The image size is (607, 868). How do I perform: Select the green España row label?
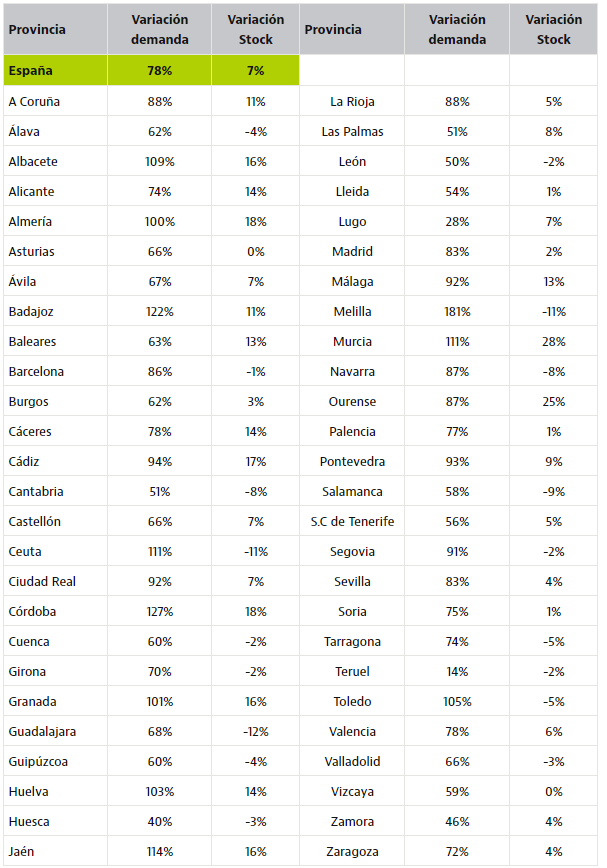55,70
